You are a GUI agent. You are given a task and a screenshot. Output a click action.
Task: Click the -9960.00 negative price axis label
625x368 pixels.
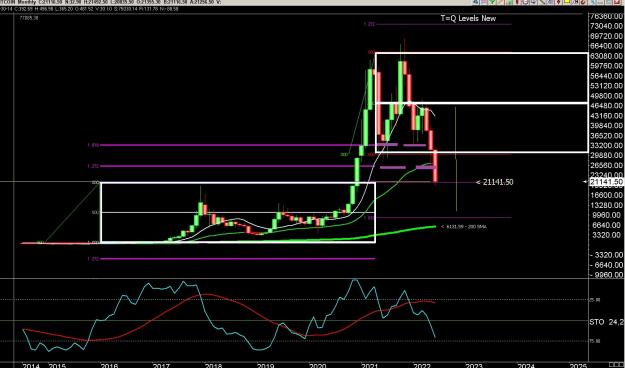(606, 275)
